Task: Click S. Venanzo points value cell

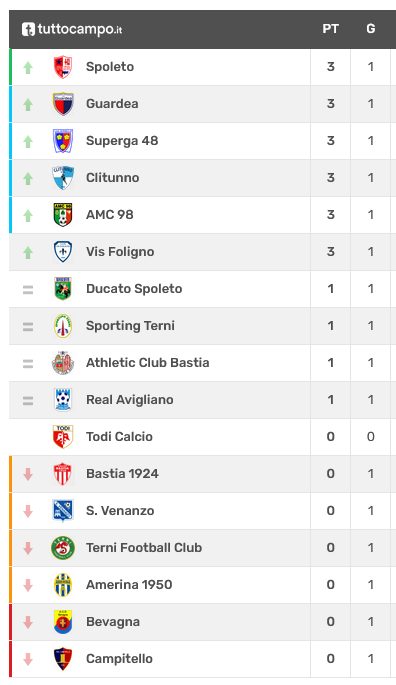Action: coord(330,511)
